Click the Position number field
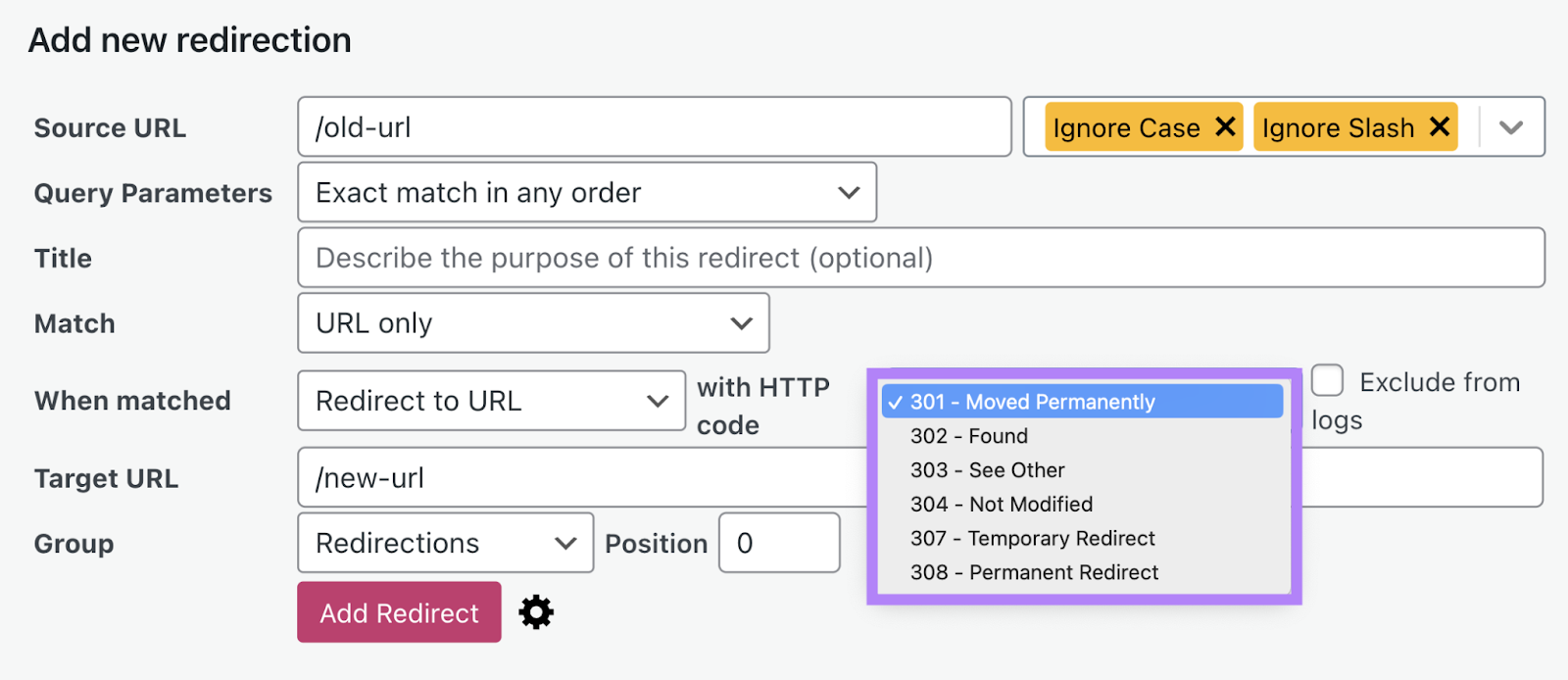This screenshot has width=1568, height=680. pos(779,543)
